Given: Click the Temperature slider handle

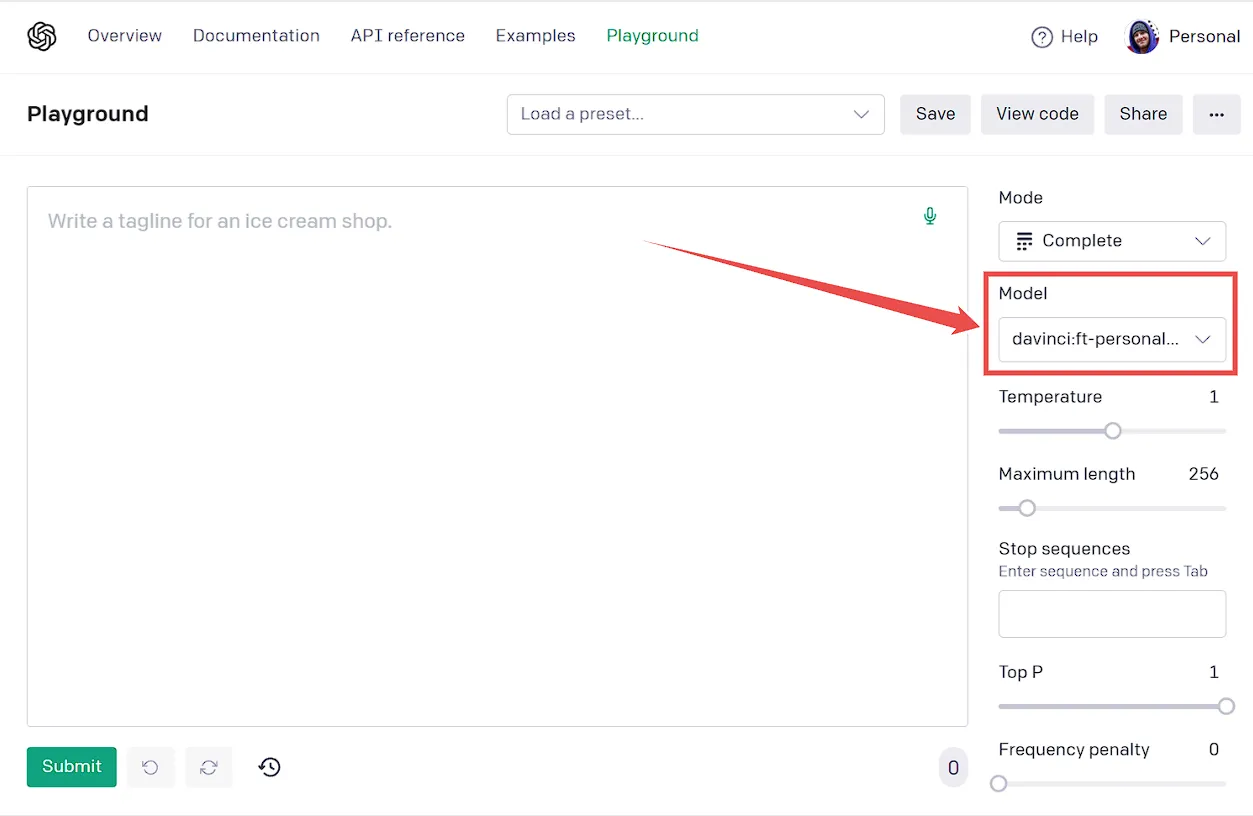Looking at the screenshot, I should pyautogui.click(x=1113, y=431).
